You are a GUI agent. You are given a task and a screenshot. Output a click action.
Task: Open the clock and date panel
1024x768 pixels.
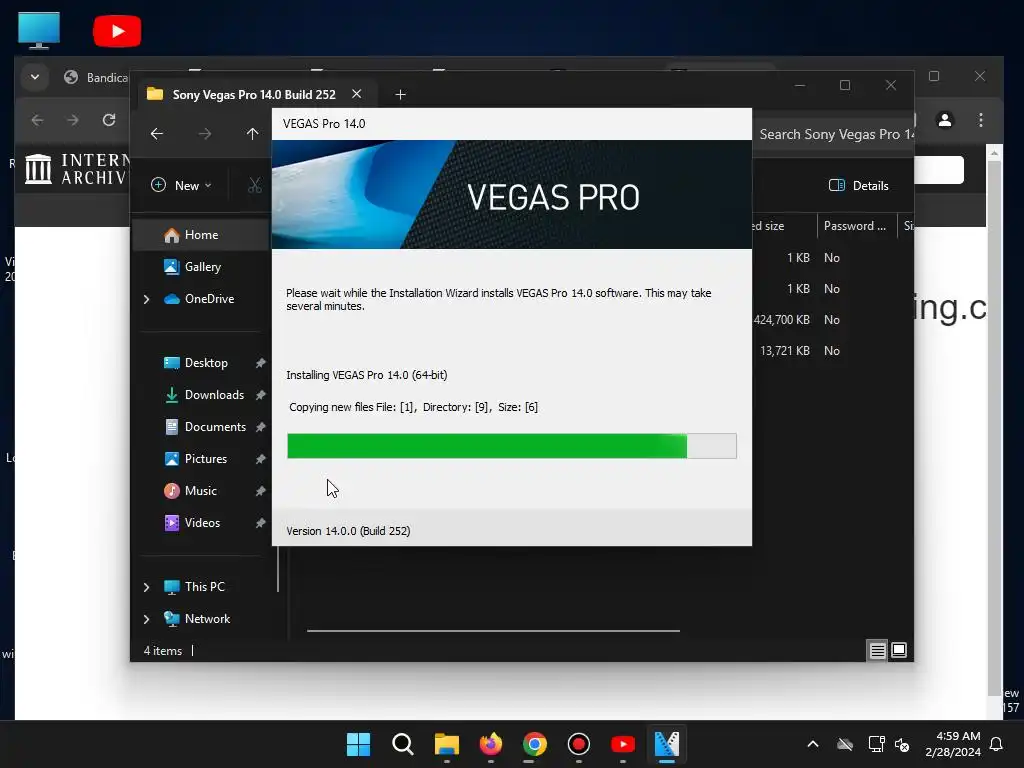tap(953, 744)
